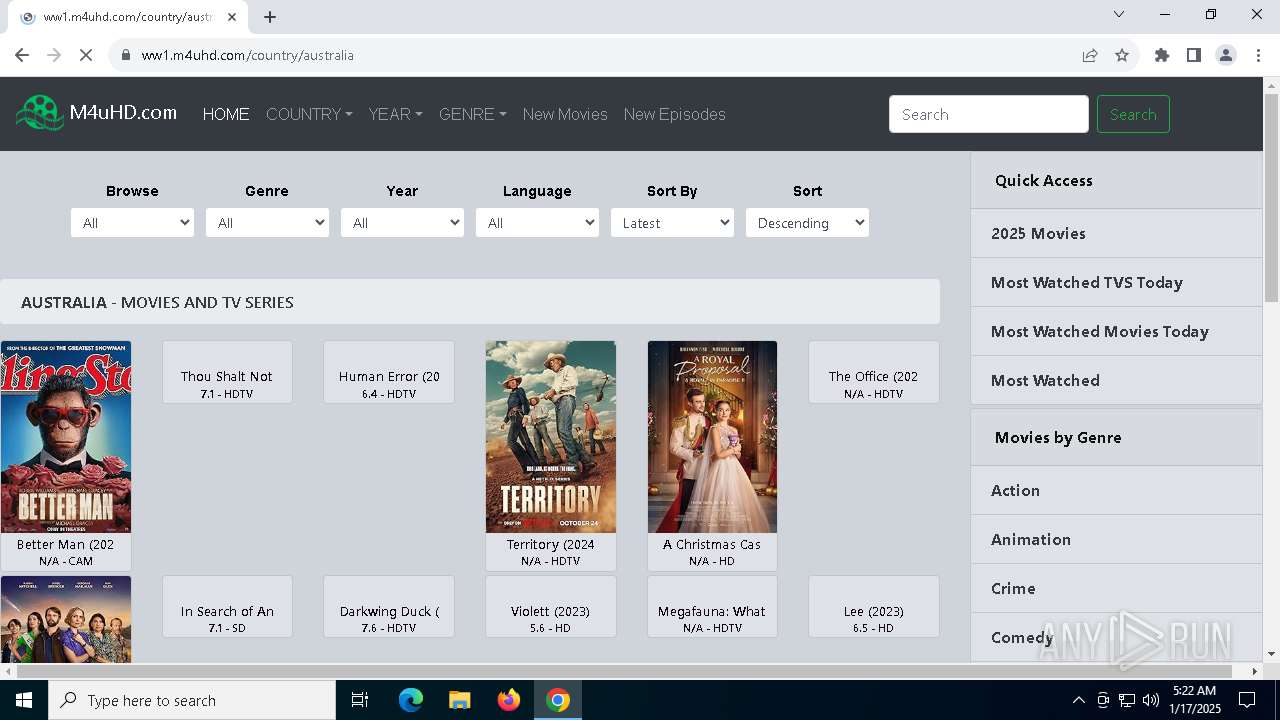Image resolution: width=1280 pixels, height=720 pixels.
Task: Open The Office movie card
Action: (x=873, y=372)
